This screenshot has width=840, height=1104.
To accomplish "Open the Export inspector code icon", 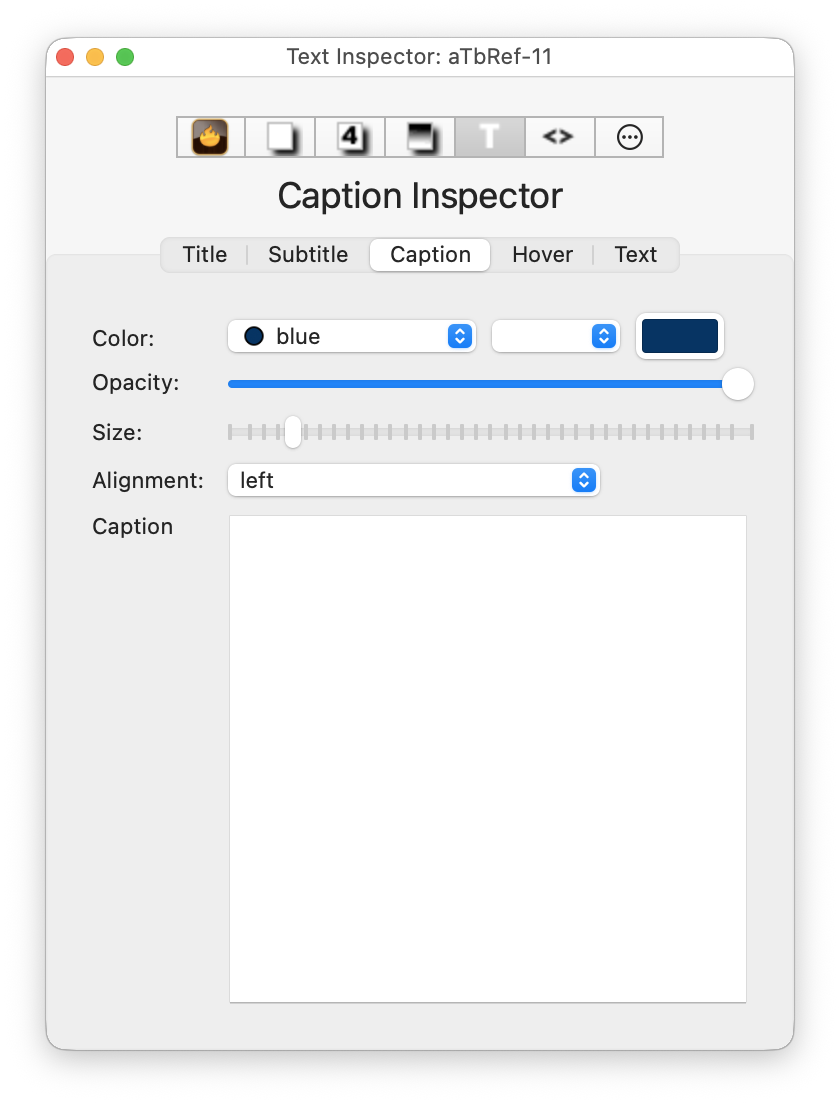I will pyautogui.click(x=559, y=137).
